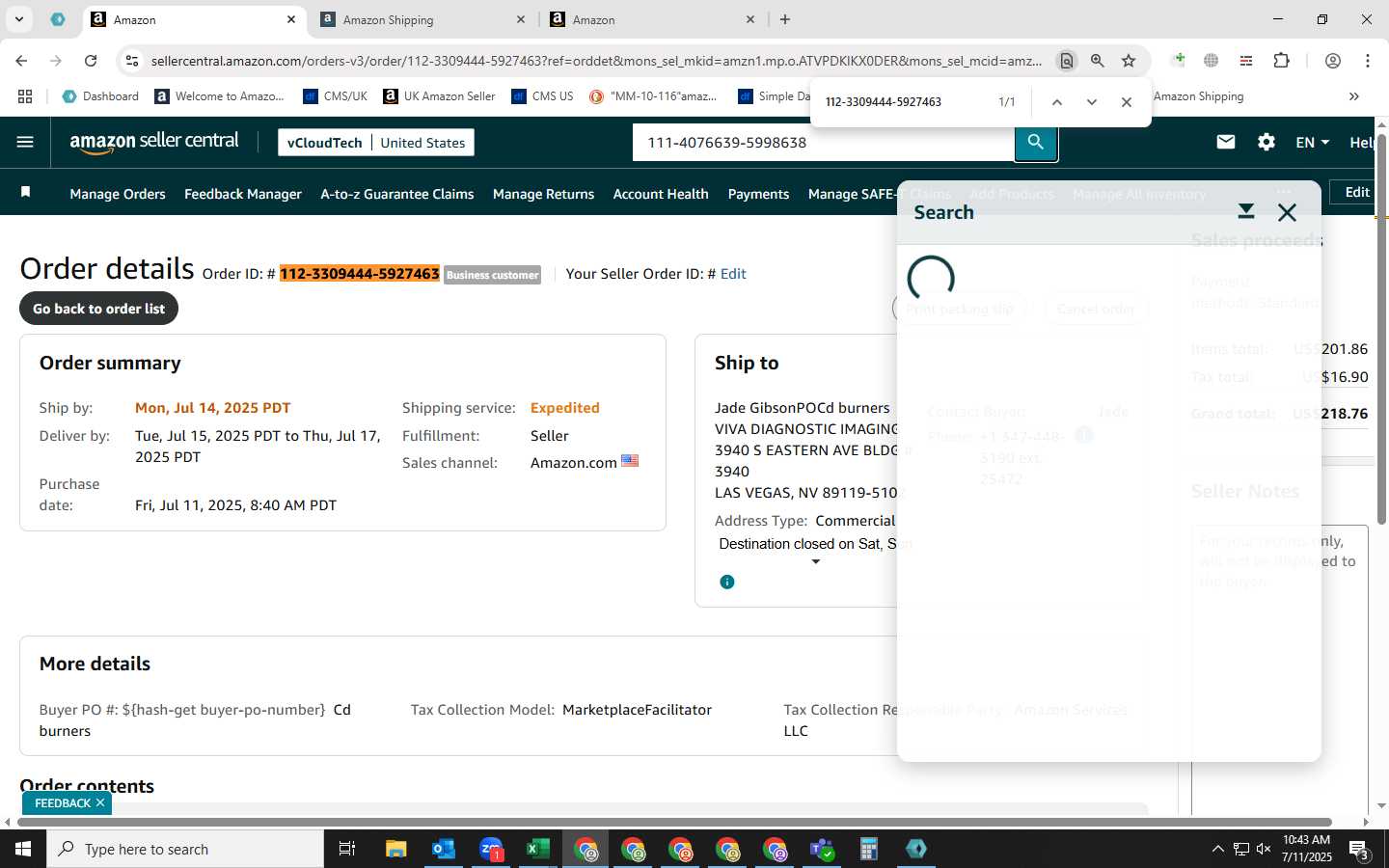Close the Amazon Shipping tab

coord(521,19)
